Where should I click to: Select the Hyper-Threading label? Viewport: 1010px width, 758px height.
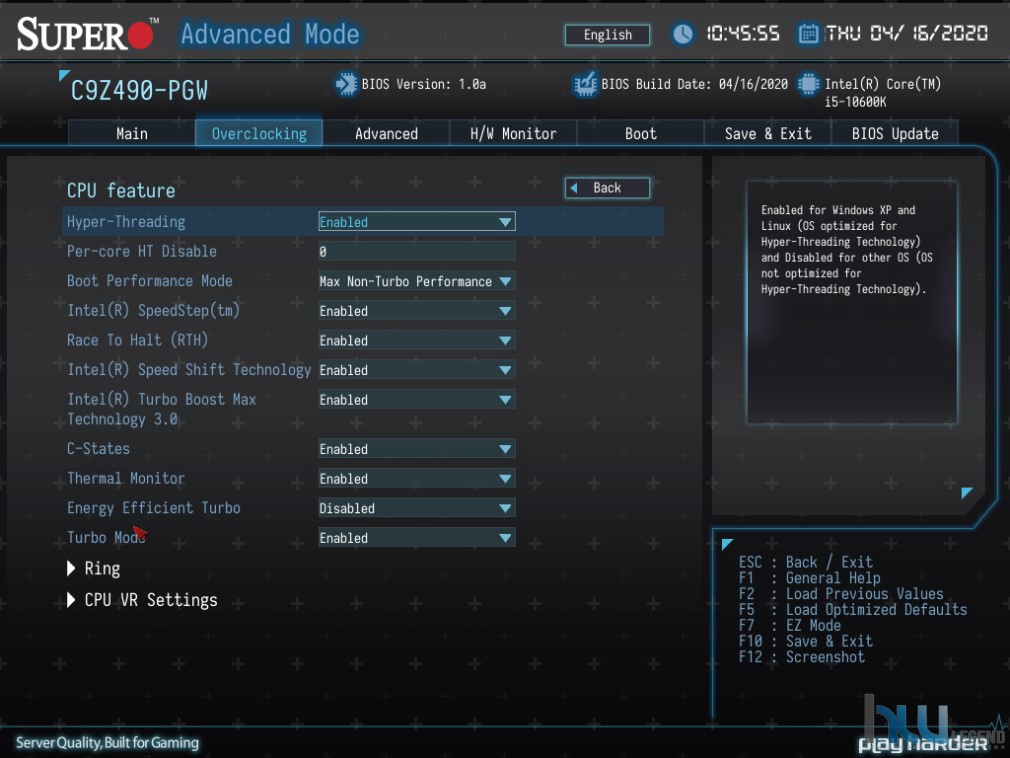126,222
